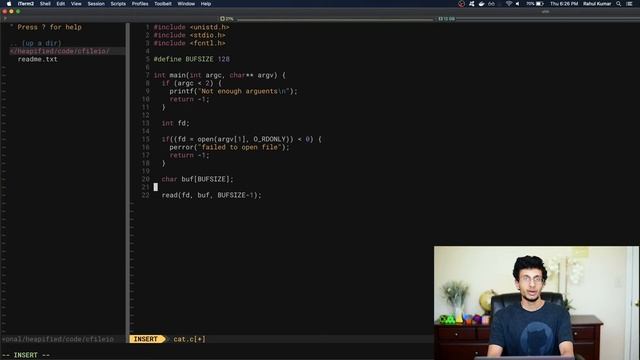This screenshot has width=640, height=360.
Task: Click the int main function declaration line
Action: coord(220,75)
